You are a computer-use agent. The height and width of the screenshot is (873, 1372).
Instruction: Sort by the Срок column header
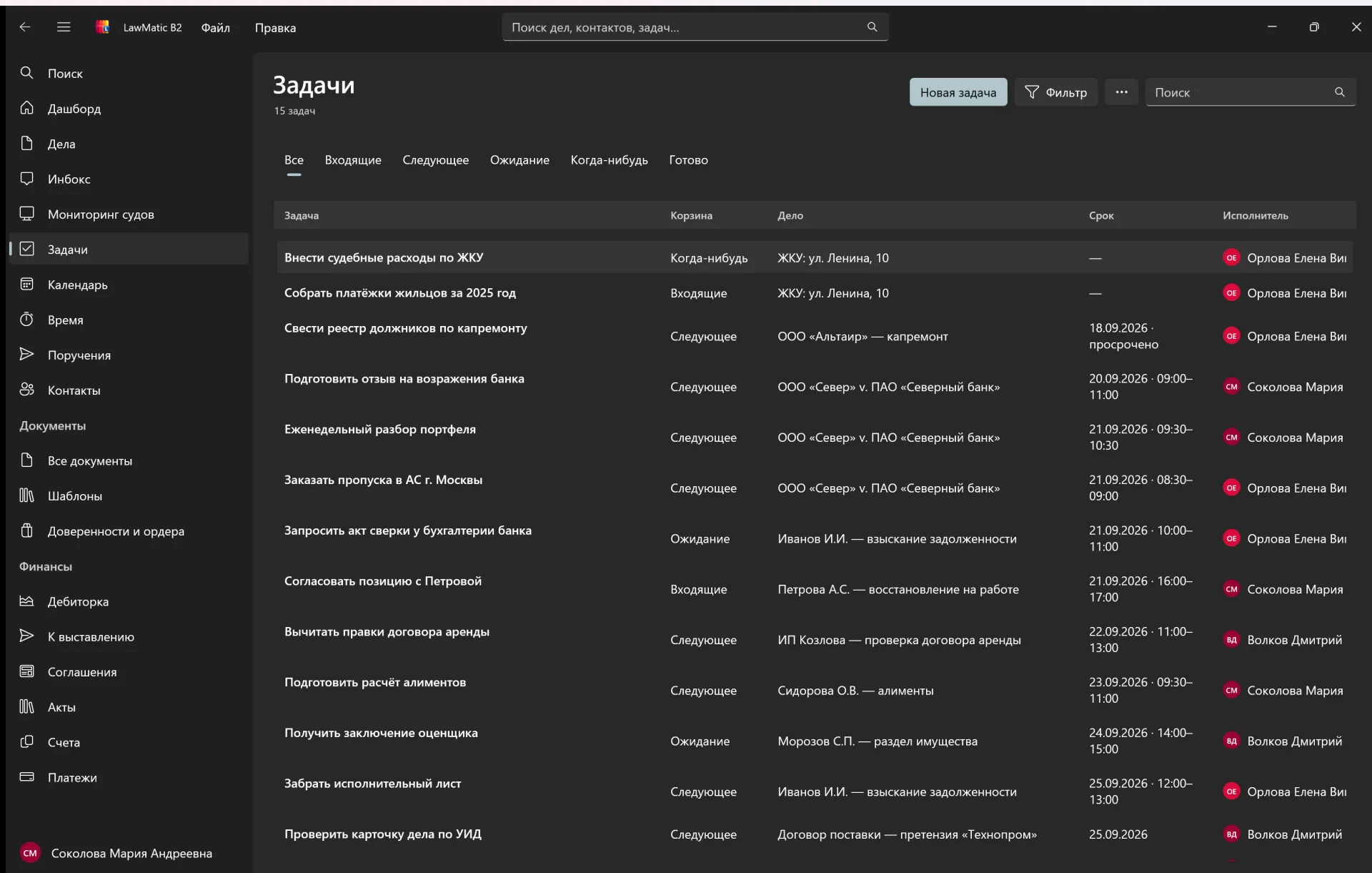[1101, 215]
